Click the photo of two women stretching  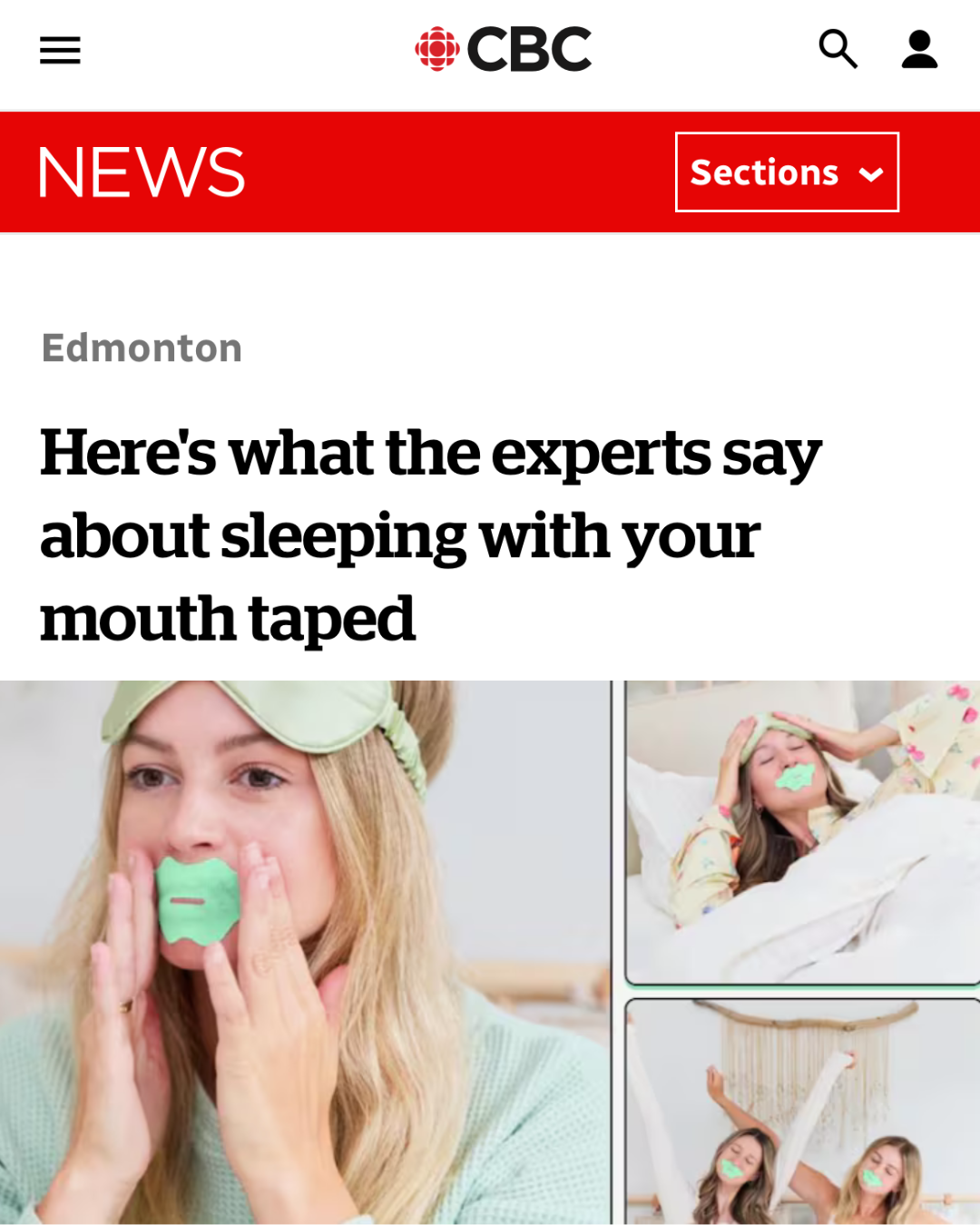point(802,1112)
